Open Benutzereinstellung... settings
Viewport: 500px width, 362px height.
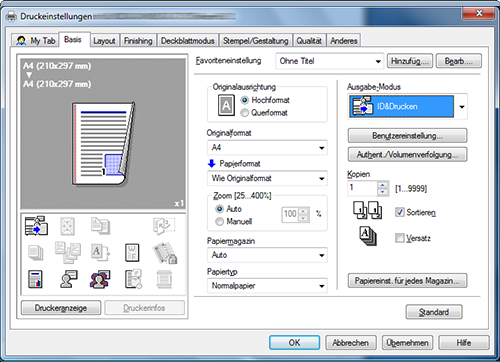pyautogui.click(x=407, y=136)
